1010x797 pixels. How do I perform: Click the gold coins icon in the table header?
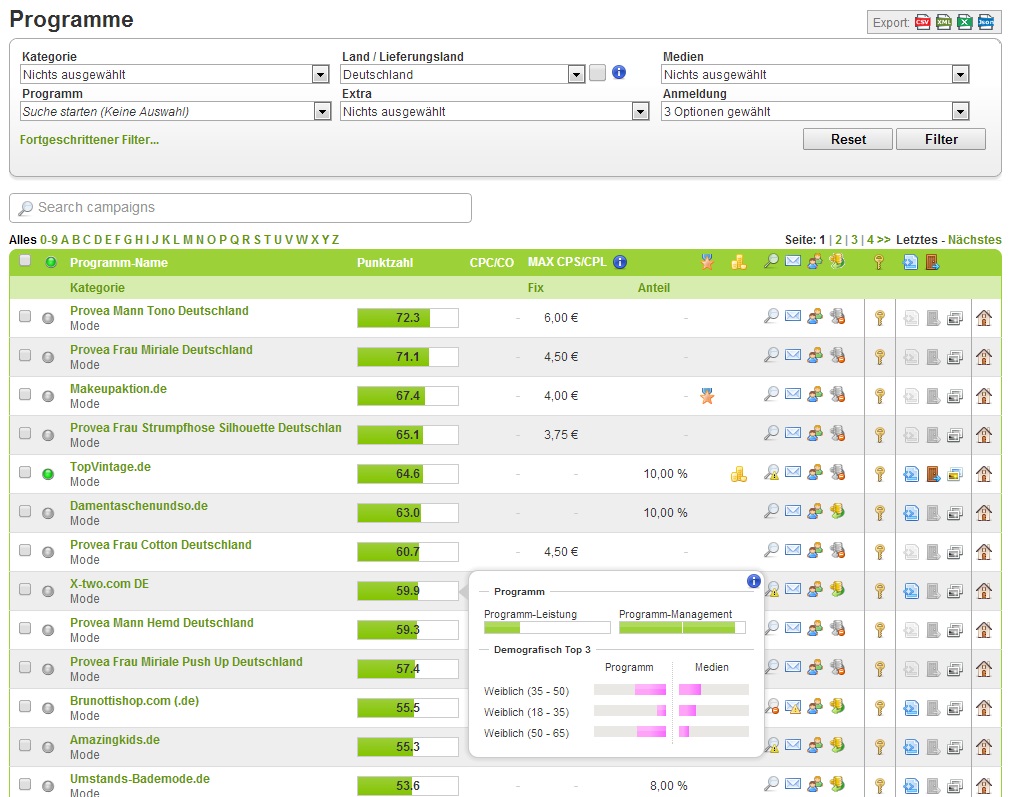(x=739, y=262)
